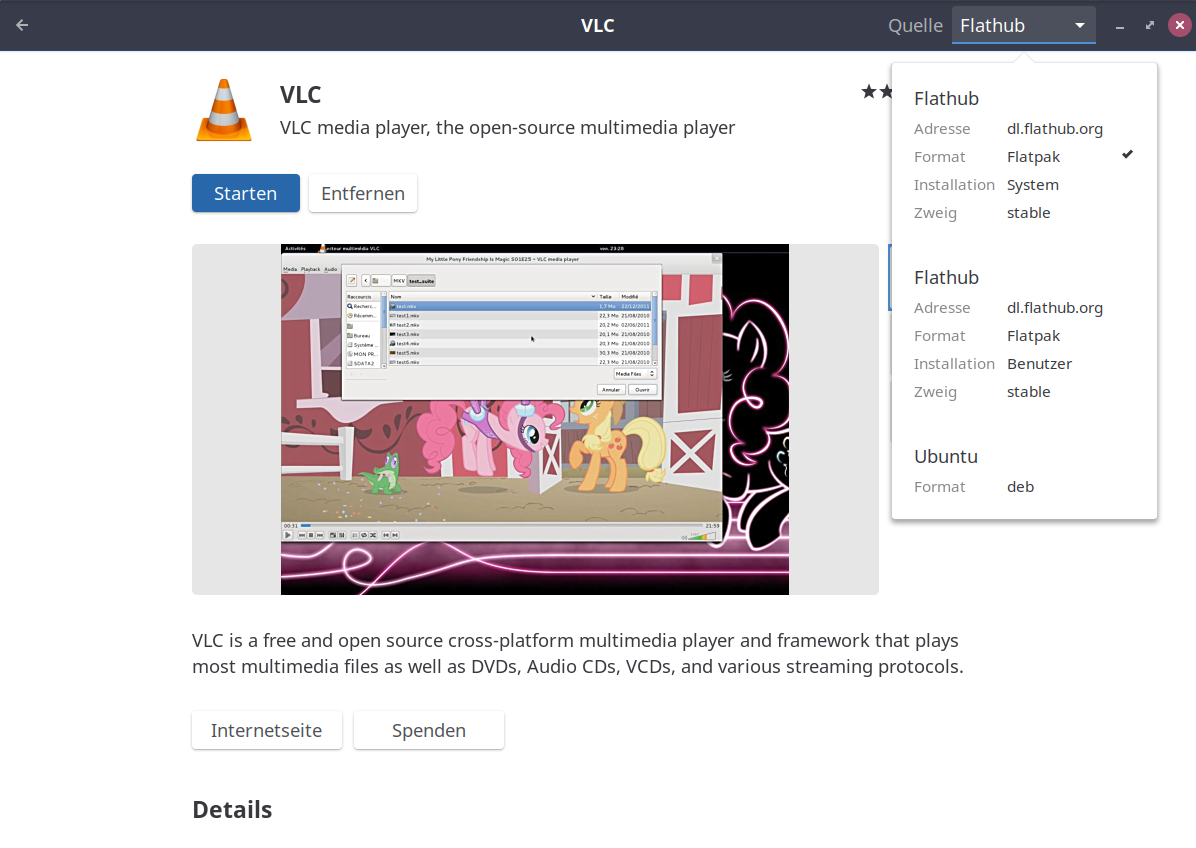Click checkmark next to Flatpak format
Viewport: 1196px width, 848px height.
click(1127, 155)
